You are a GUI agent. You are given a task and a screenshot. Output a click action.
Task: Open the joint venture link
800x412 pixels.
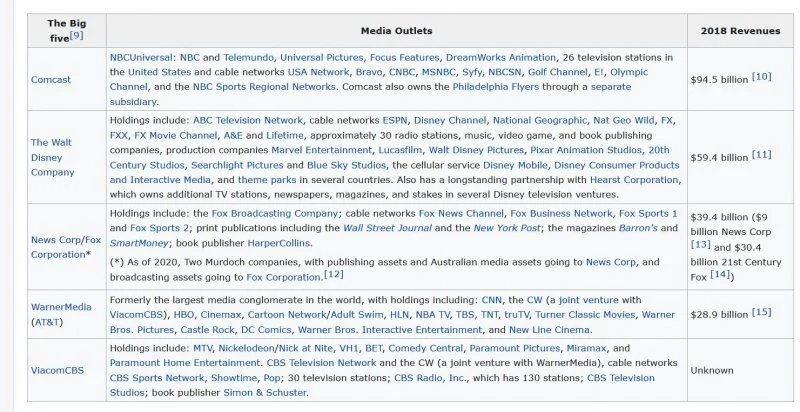tap(588, 300)
